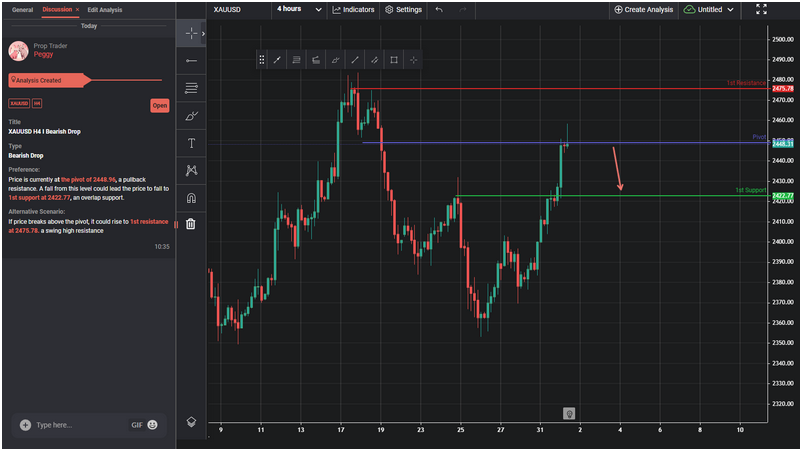Click 'the pivot of 2448.96' highlighted text

[x=88, y=180]
